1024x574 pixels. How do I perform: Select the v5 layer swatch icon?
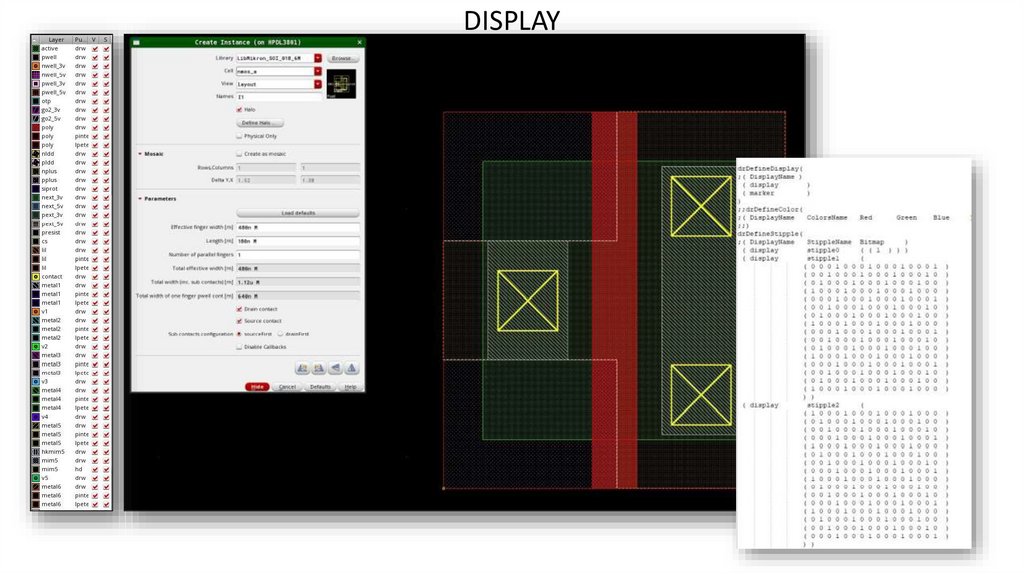(36, 478)
